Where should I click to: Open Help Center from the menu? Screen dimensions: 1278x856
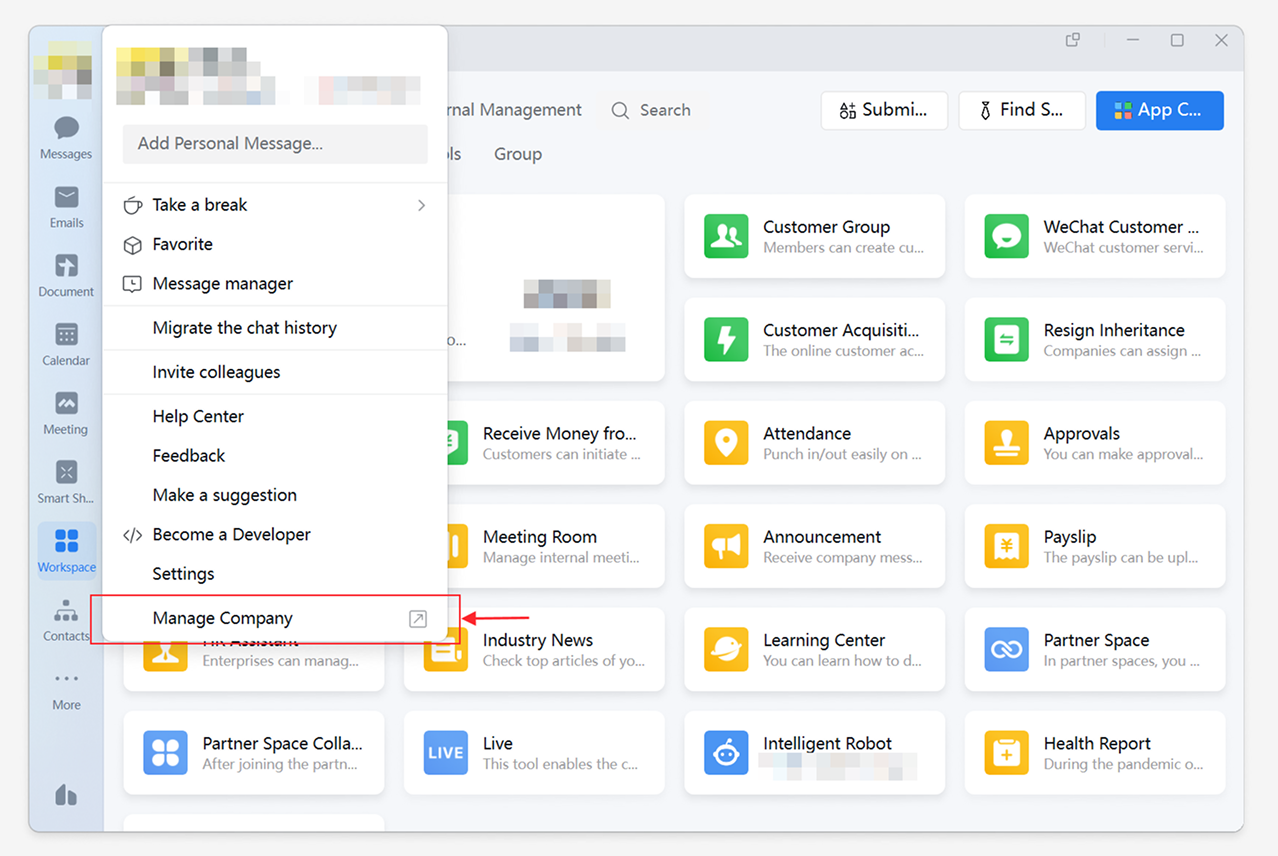(275, 416)
